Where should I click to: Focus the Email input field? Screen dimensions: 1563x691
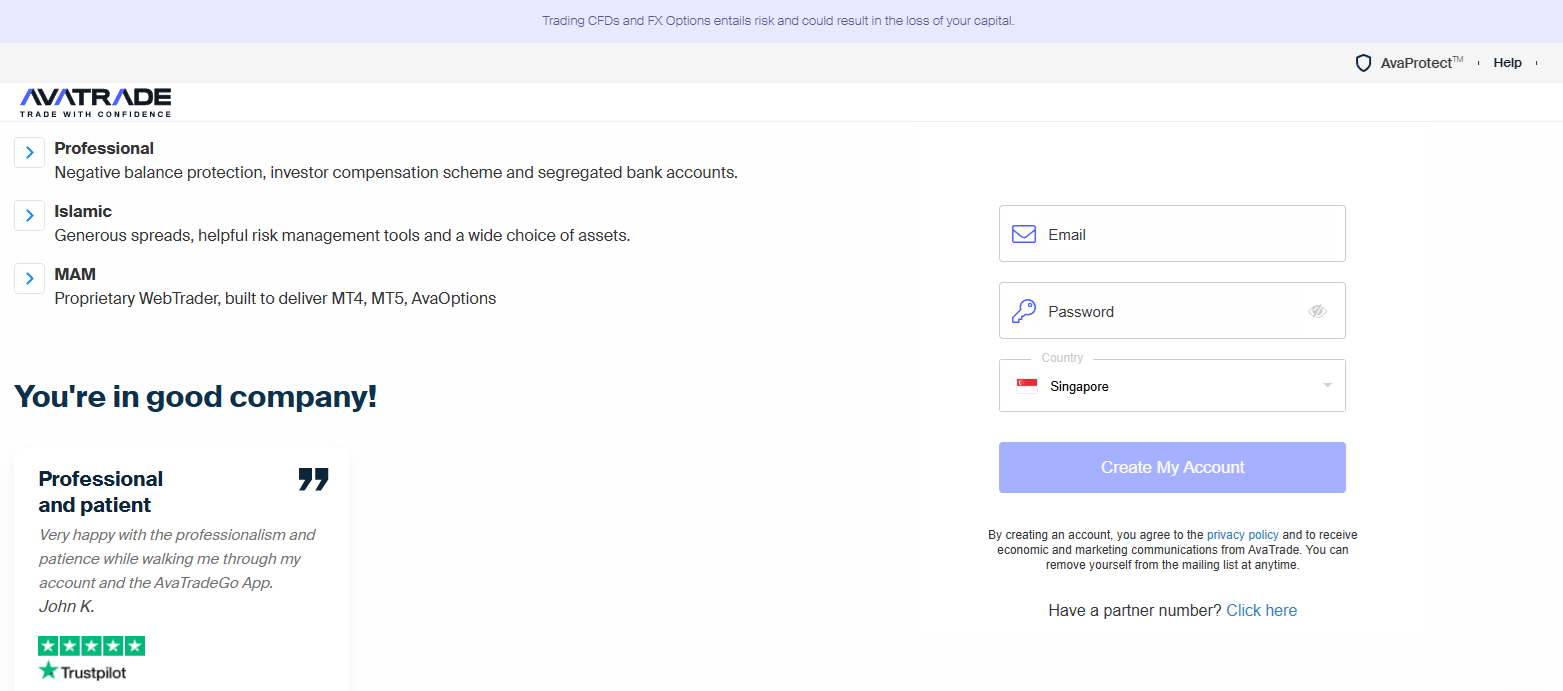[x=1172, y=234]
